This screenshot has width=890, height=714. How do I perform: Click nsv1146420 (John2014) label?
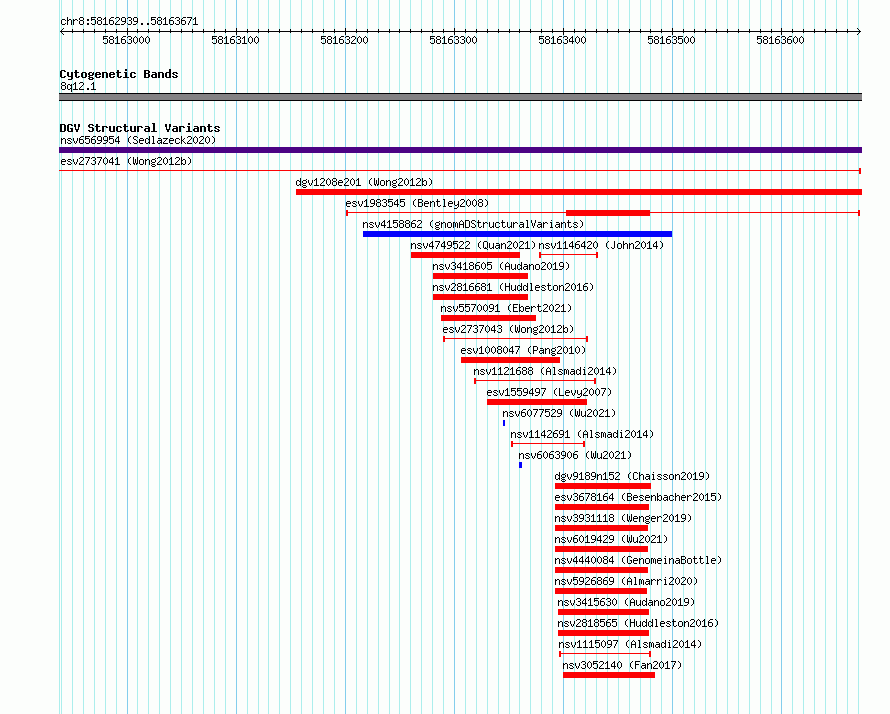[601, 245]
